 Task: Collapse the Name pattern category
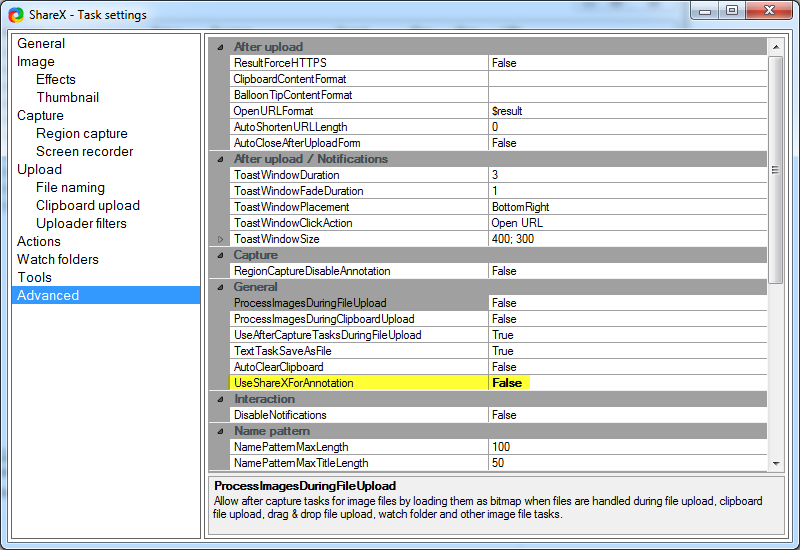(220, 431)
